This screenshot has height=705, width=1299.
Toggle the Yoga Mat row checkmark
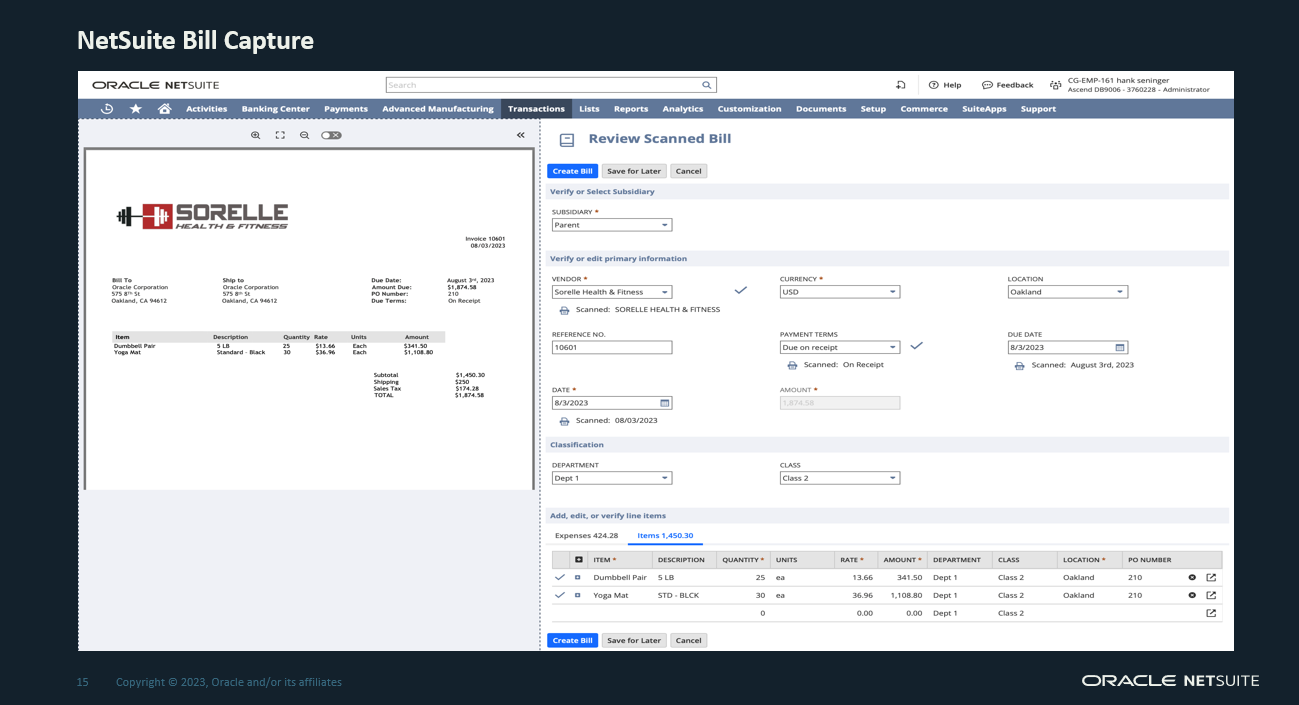coord(559,595)
